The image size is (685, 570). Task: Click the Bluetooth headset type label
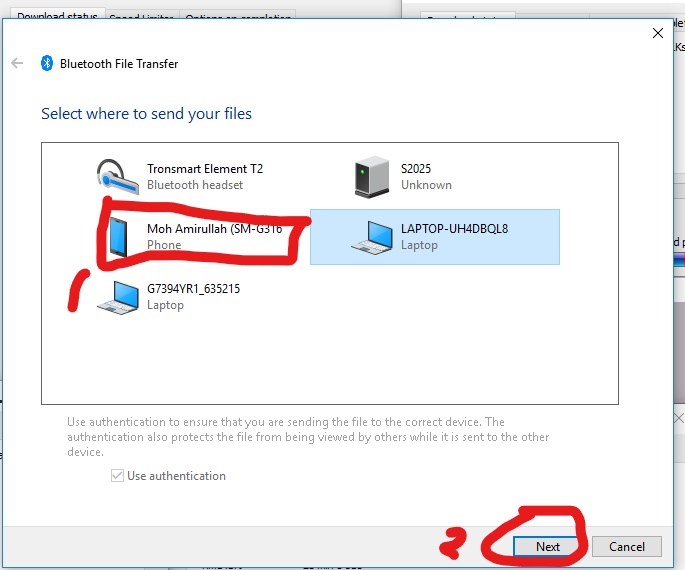pos(195,185)
